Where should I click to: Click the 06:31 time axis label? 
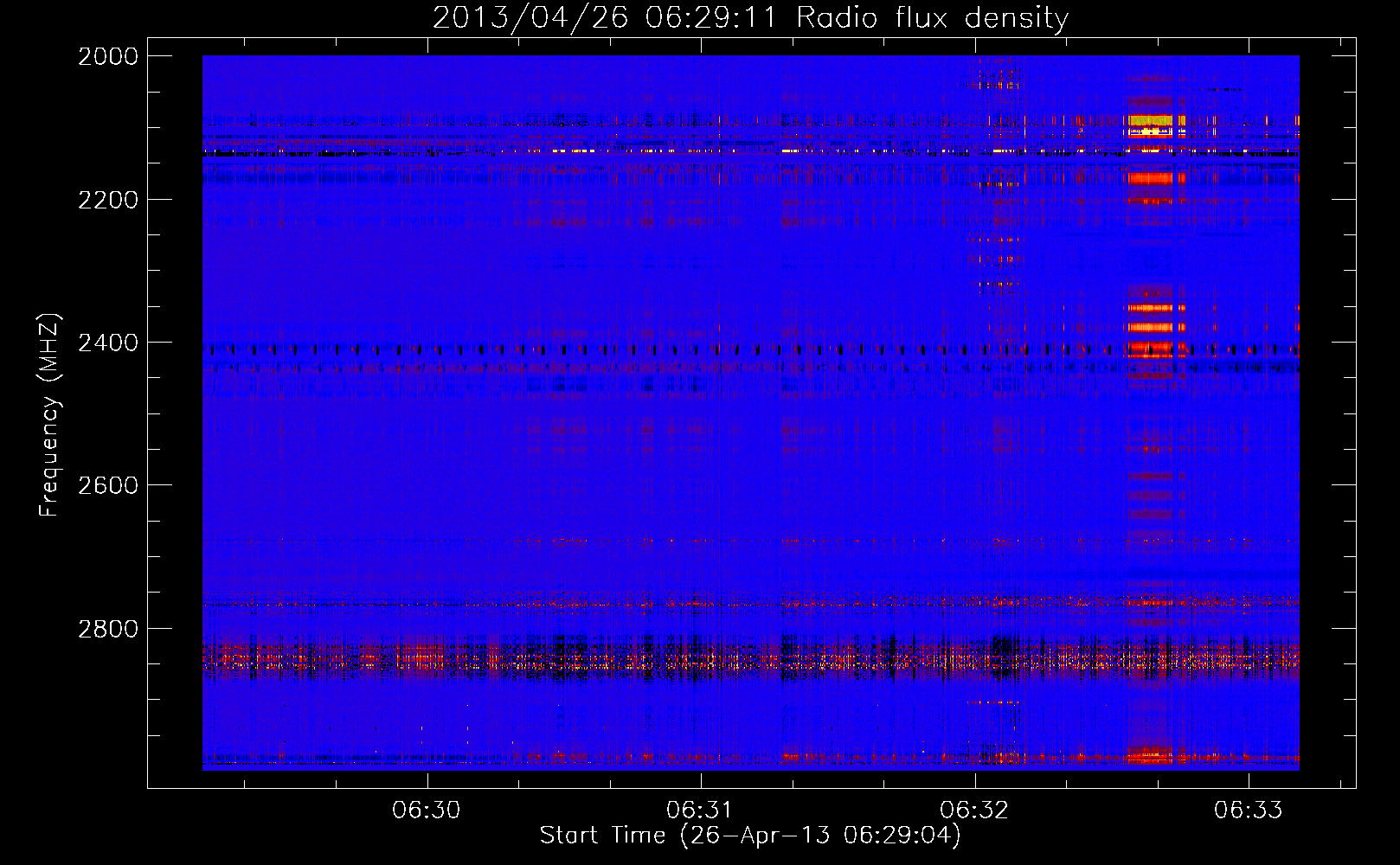tap(700, 811)
